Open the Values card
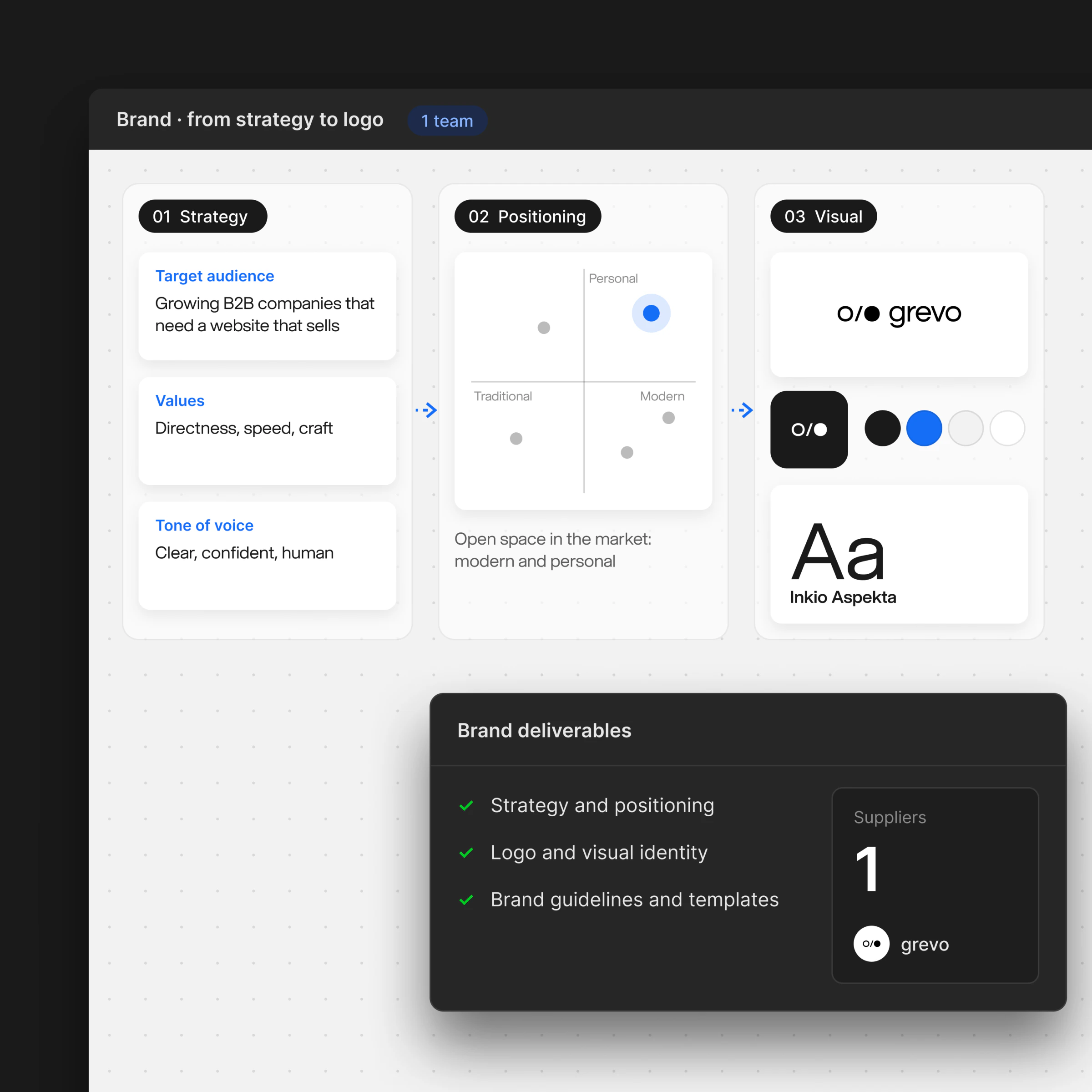Viewport: 1092px width, 1092px height. click(x=268, y=431)
